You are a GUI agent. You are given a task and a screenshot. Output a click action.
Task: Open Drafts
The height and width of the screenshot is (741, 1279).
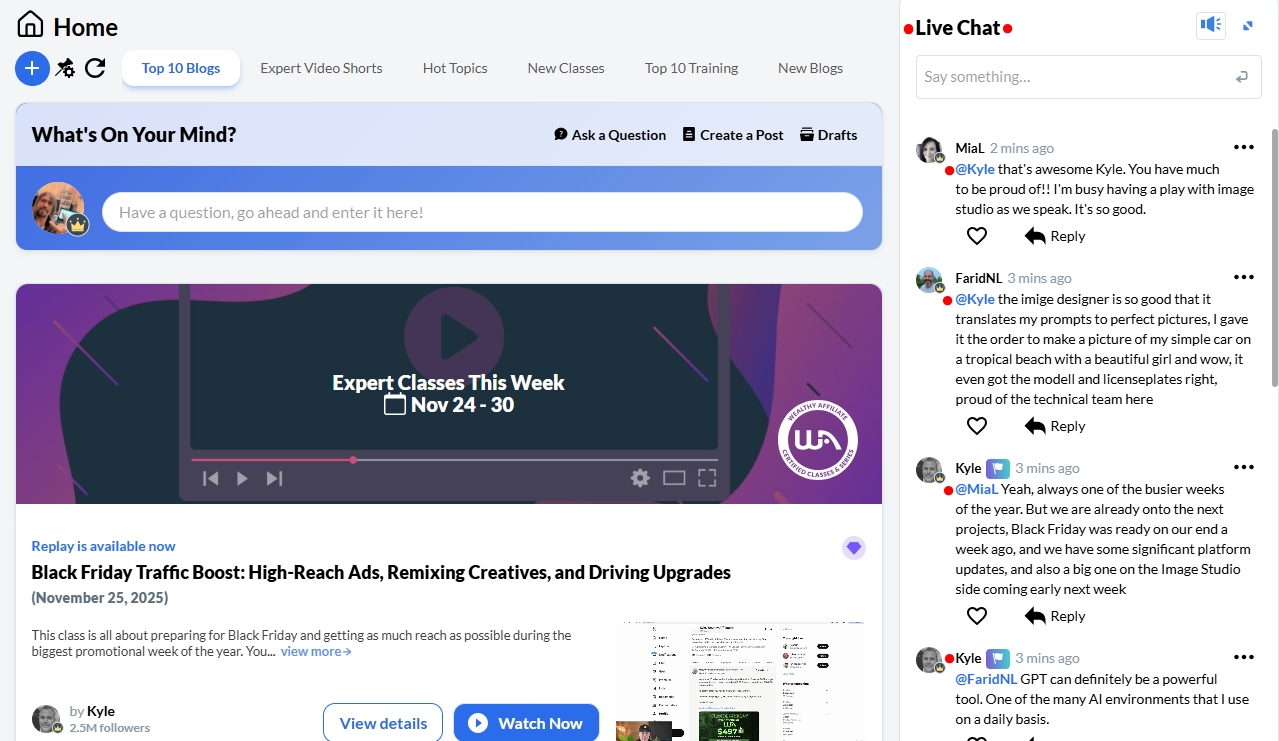coord(828,134)
